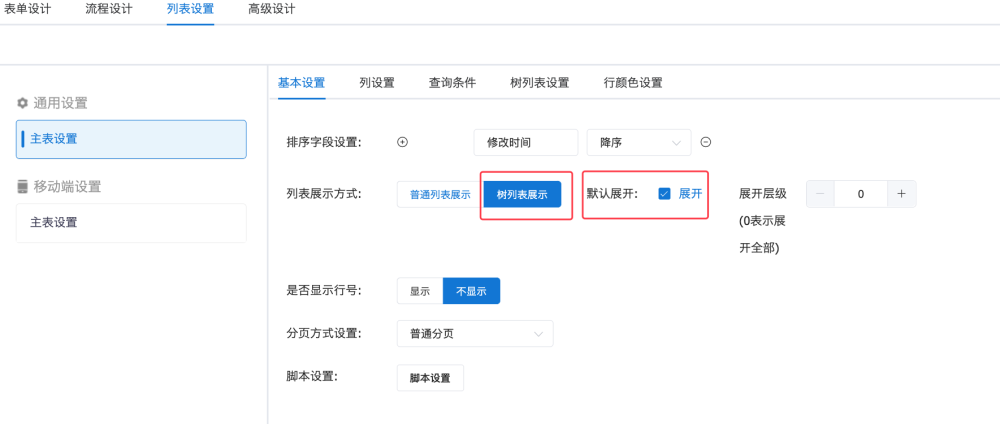Open the 普通分页 pagination dropdown
Viewport: 1000px width, 424px height.
click(475, 334)
